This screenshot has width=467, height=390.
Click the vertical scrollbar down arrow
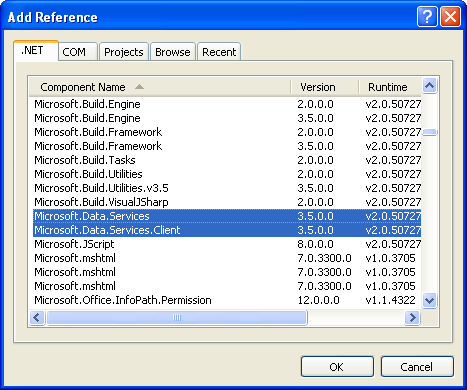click(x=430, y=301)
